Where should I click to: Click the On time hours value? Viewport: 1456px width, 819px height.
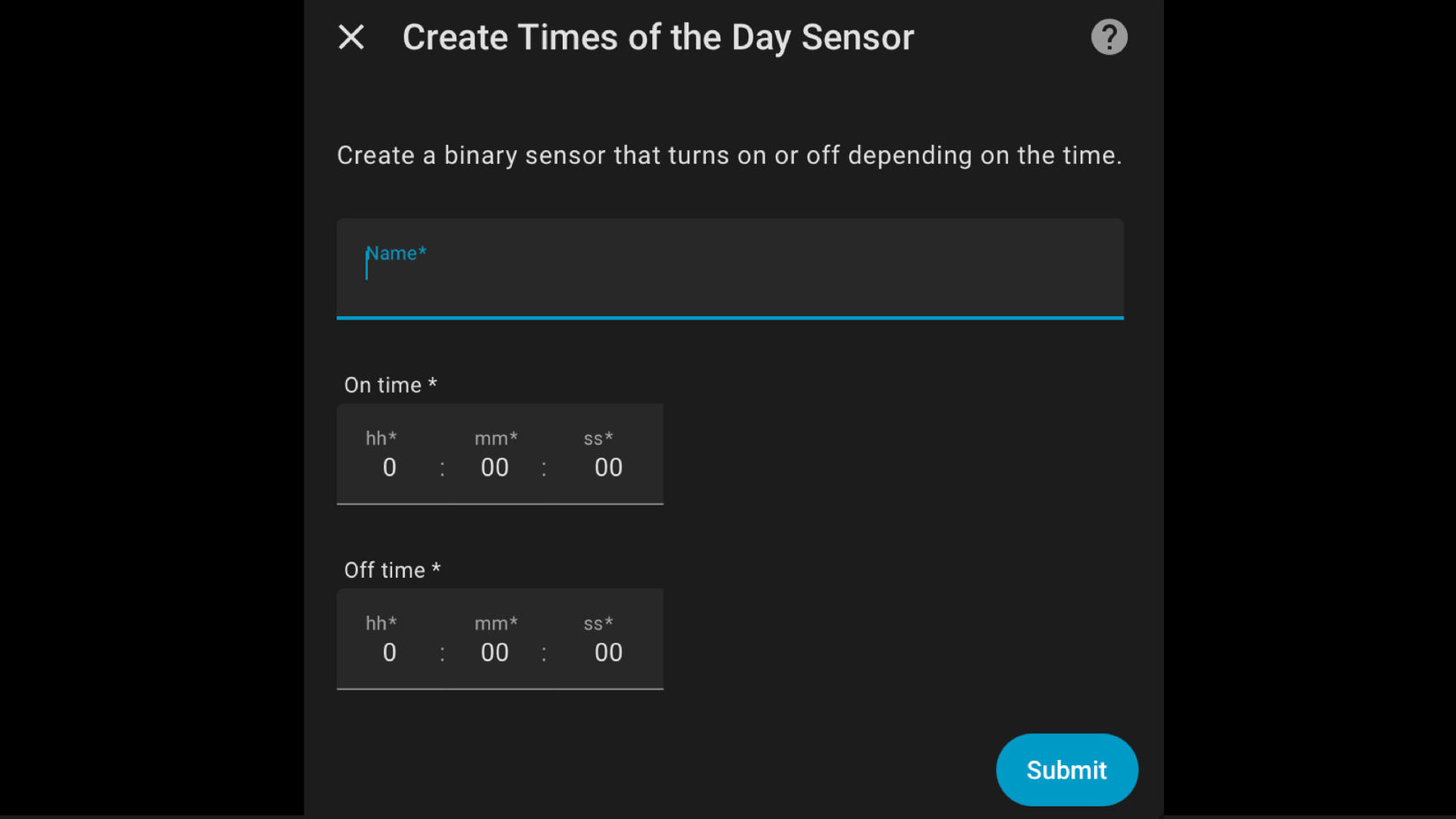[389, 468]
